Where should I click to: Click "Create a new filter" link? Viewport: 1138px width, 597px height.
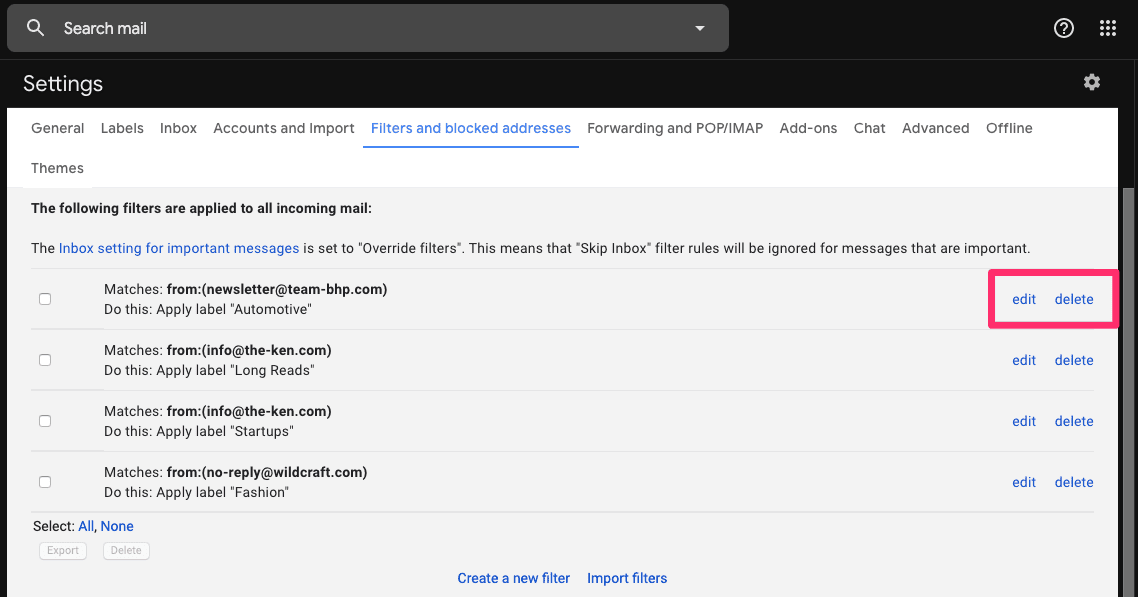pyautogui.click(x=514, y=578)
